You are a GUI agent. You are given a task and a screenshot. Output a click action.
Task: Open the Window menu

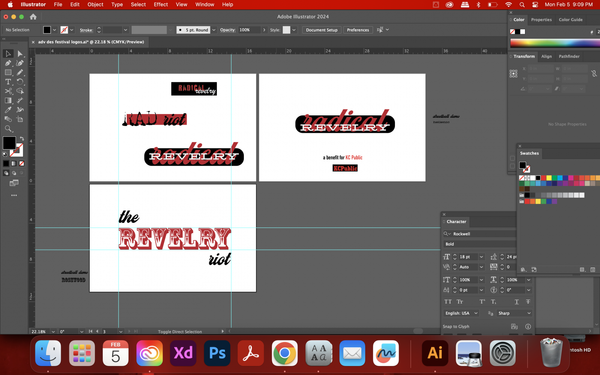205,5
